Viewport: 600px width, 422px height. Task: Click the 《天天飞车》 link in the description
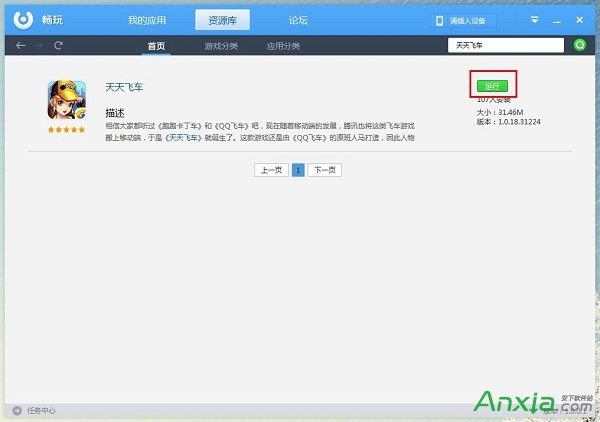[x=183, y=137]
